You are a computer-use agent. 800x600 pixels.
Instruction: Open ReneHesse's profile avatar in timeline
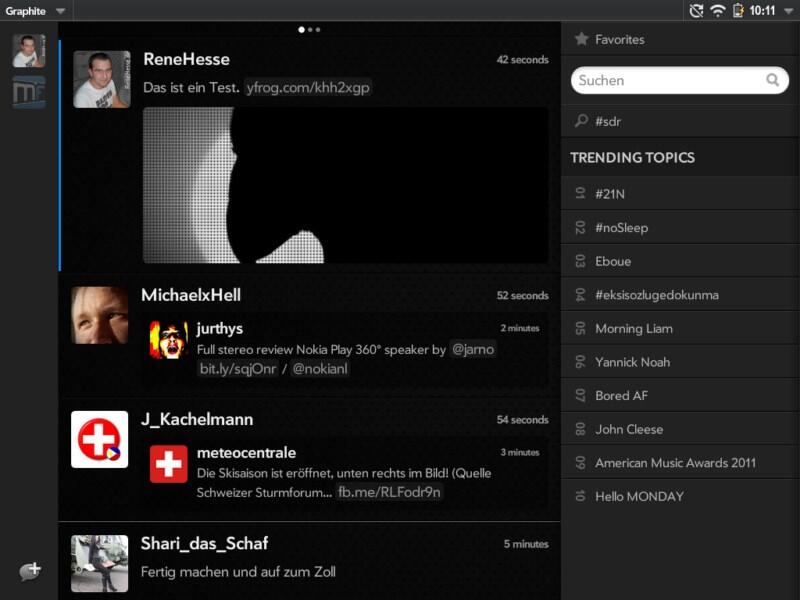click(x=102, y=79)
